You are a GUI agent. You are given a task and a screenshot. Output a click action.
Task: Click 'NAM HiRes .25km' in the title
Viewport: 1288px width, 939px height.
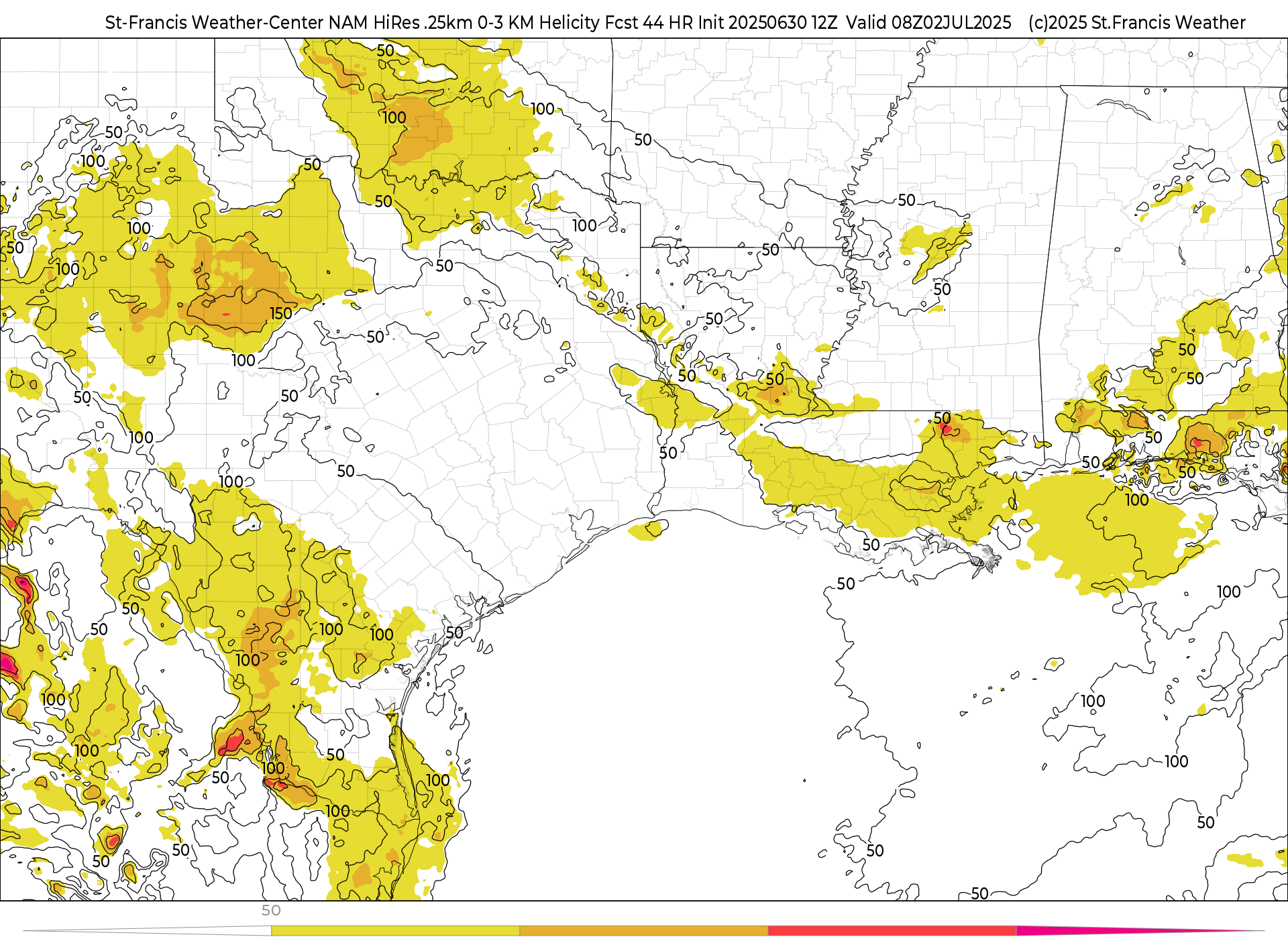(400, 23)
